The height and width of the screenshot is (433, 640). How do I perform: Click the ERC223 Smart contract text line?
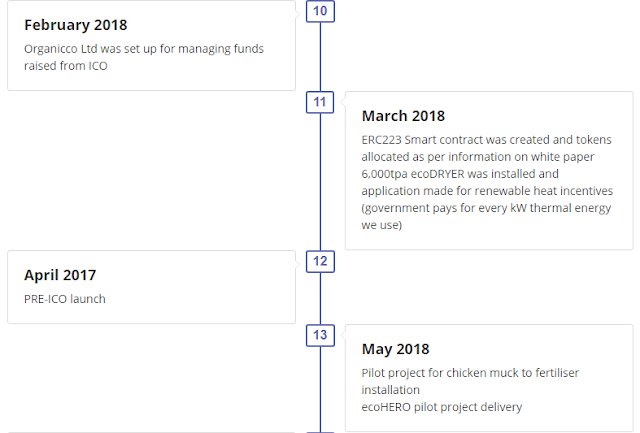[x=487, y=140]
